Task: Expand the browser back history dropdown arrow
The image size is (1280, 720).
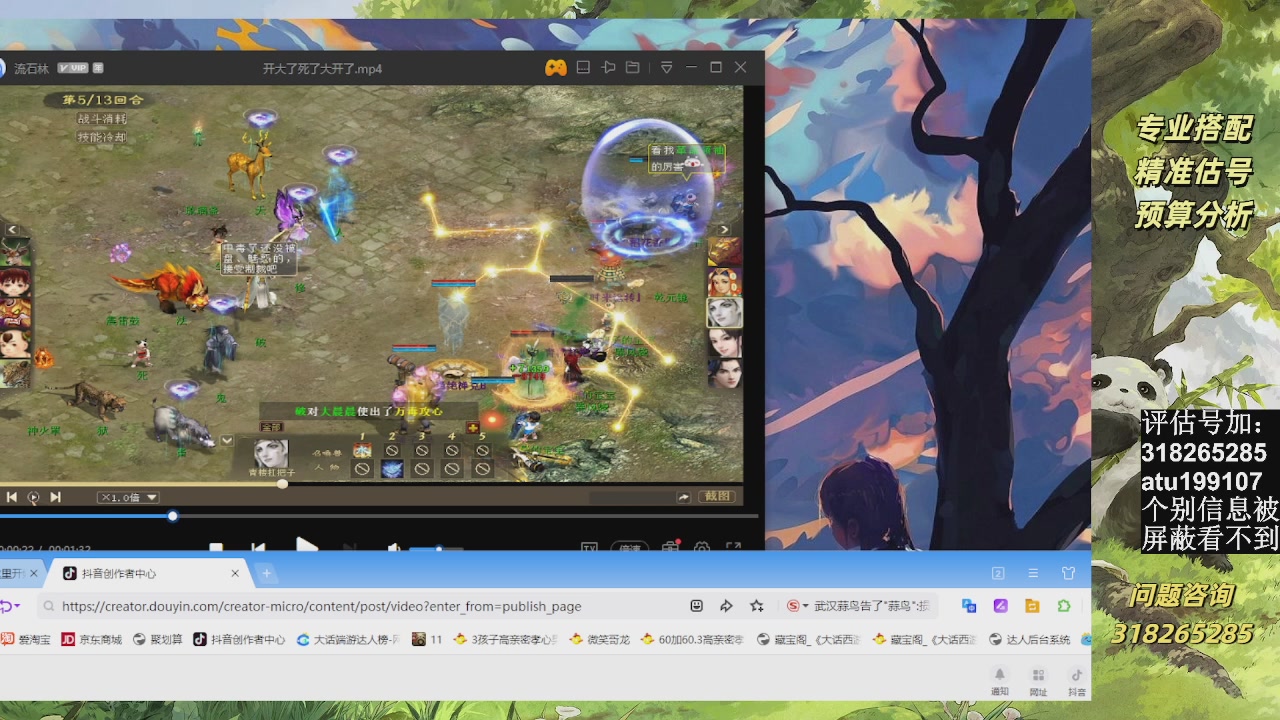Action: [x=17, y=606]
